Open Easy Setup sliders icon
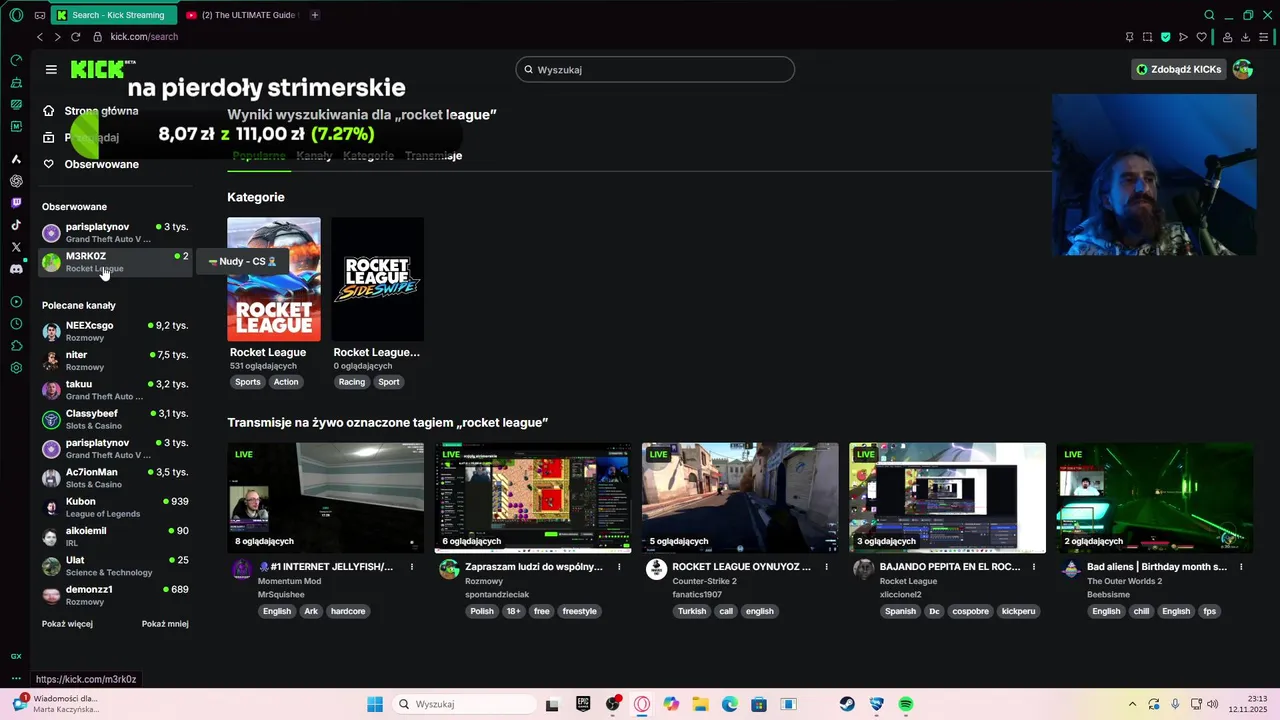Screen dimensions: 1280x720 (1264, 37)
